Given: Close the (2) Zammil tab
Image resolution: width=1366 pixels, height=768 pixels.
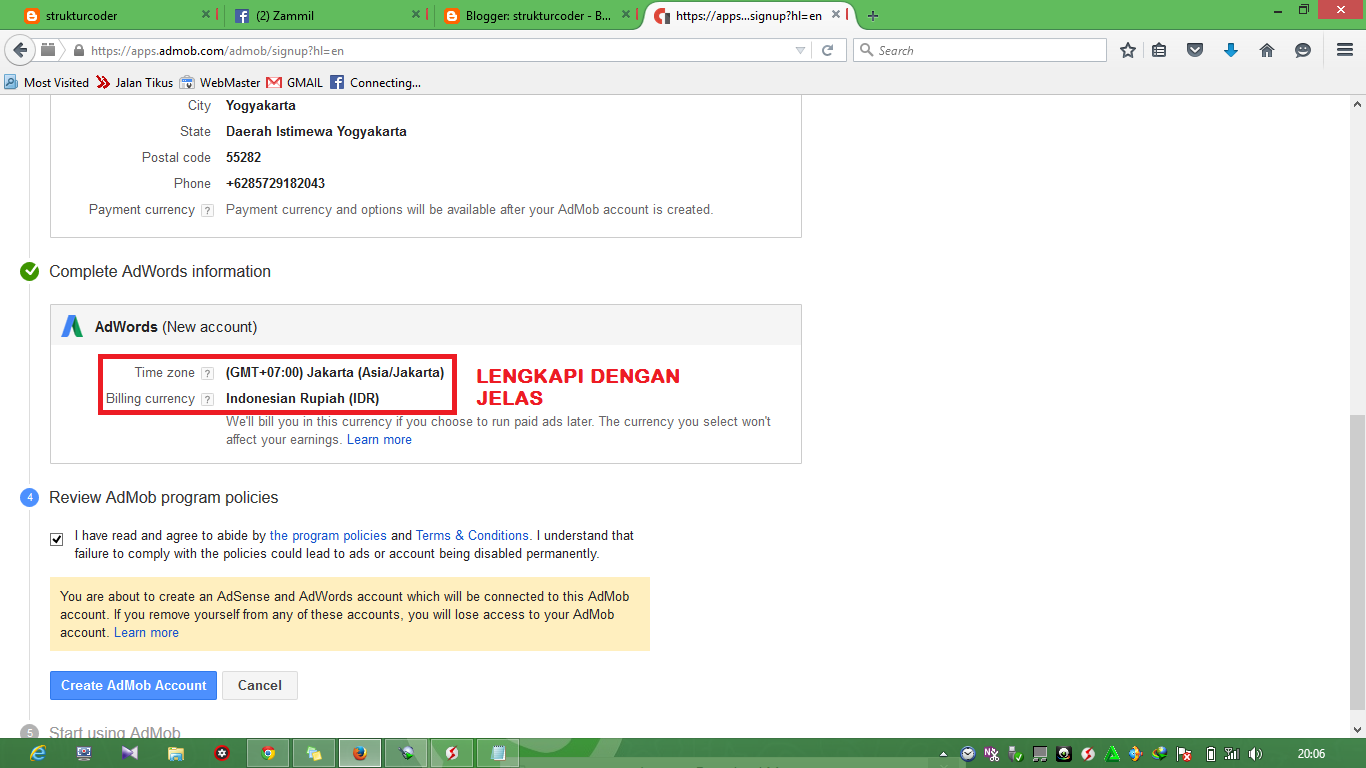Looking at the screenshot, I should click(x=417, y=16).
